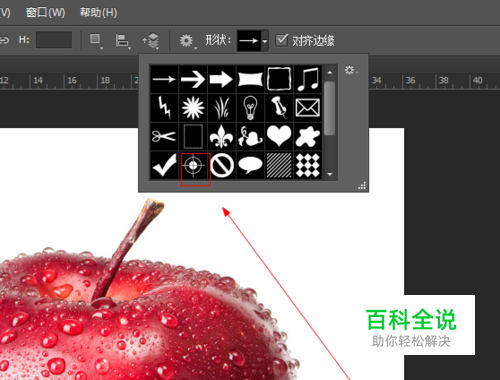This screenshot has width=500, height=380.
Task: Select the envelope shape
Action: (x=308, y=108)
